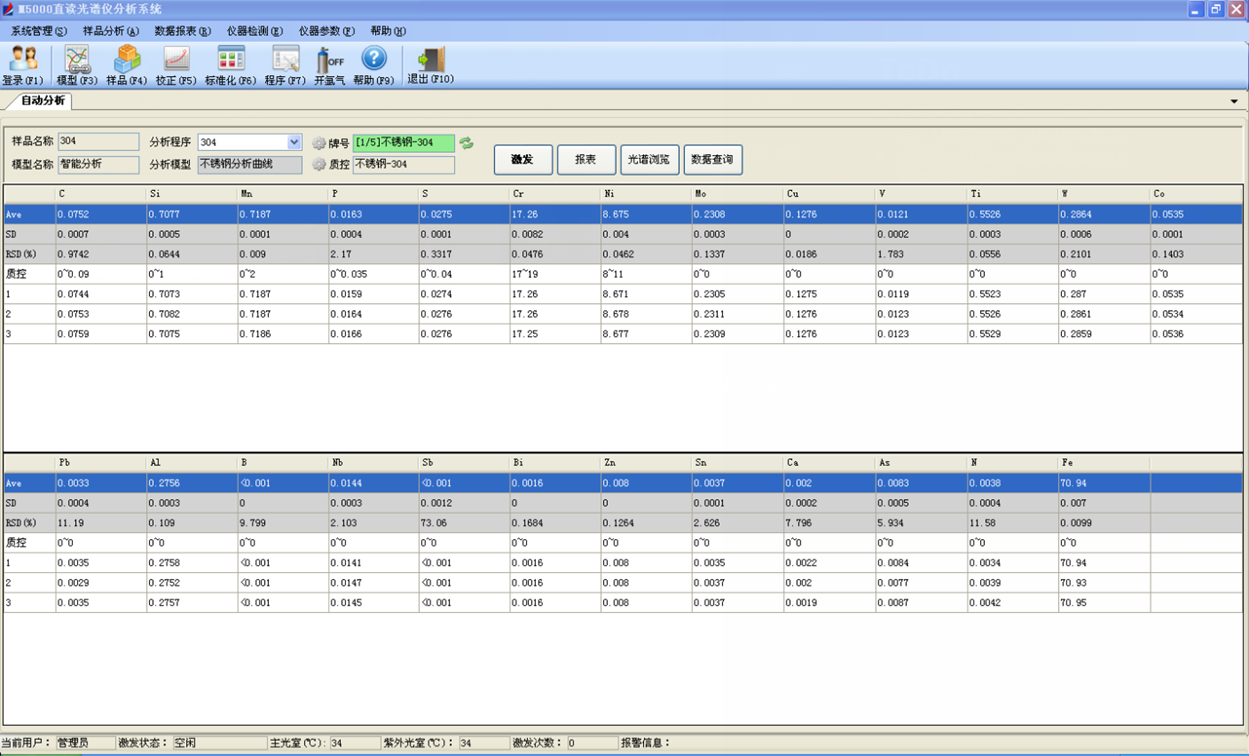Click the 光谱浏览 button
The width and height of the screenshot is (1249, 756).
point(649,160)
